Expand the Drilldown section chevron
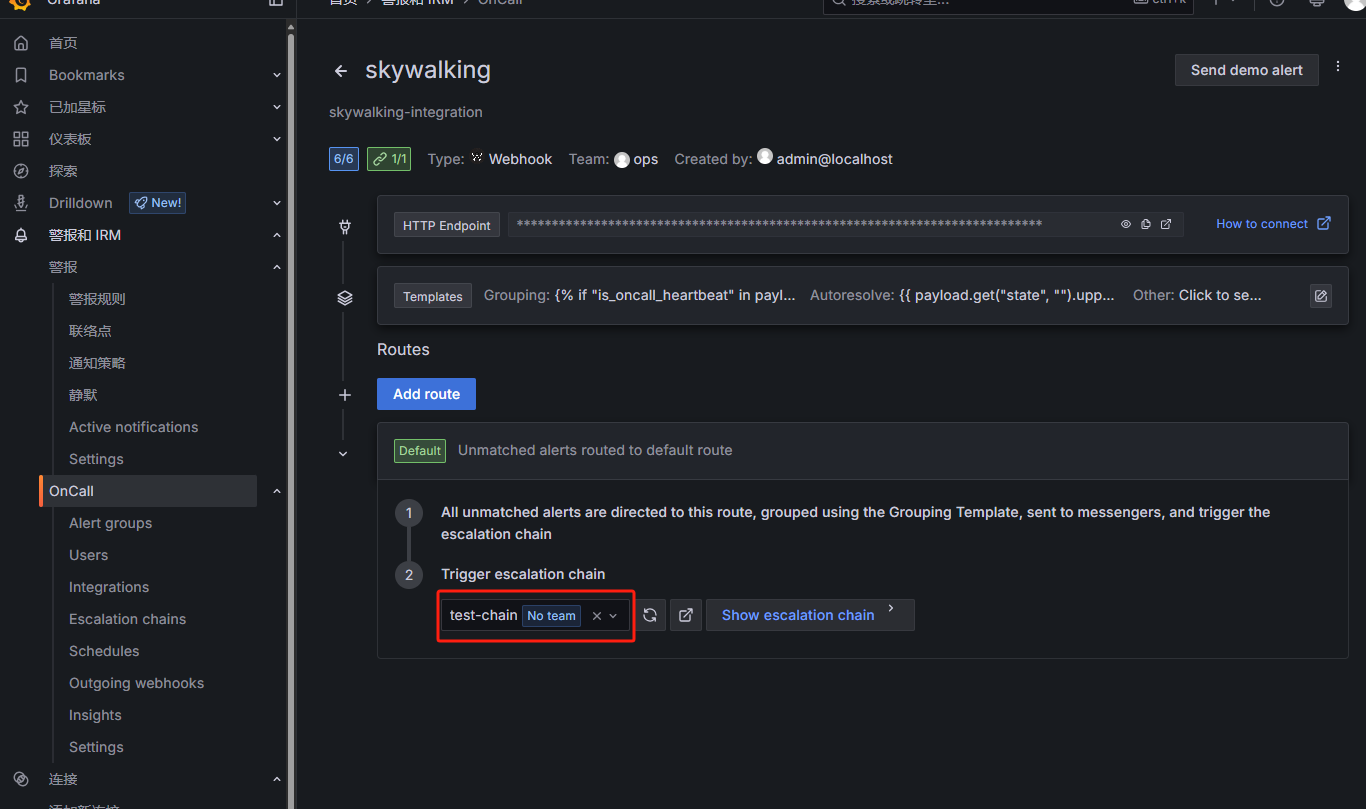1366x809 pixels. click(277, 203)
